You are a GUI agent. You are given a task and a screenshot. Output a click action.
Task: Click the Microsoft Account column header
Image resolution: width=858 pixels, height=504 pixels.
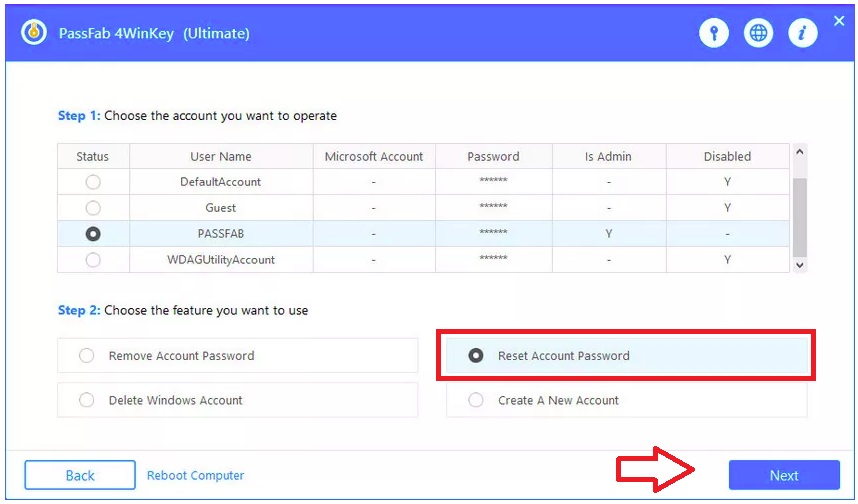374,157
